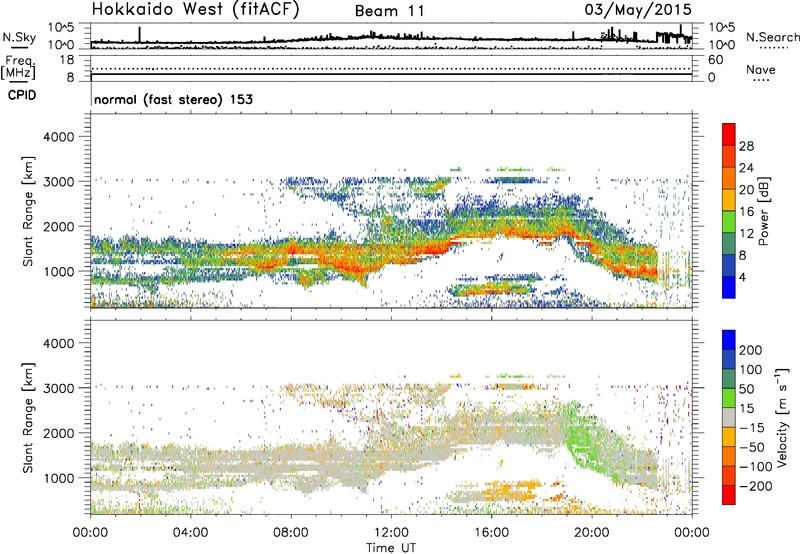
Task: Click the 'Time UT' axis title
Action: click(x=391, y=547)
